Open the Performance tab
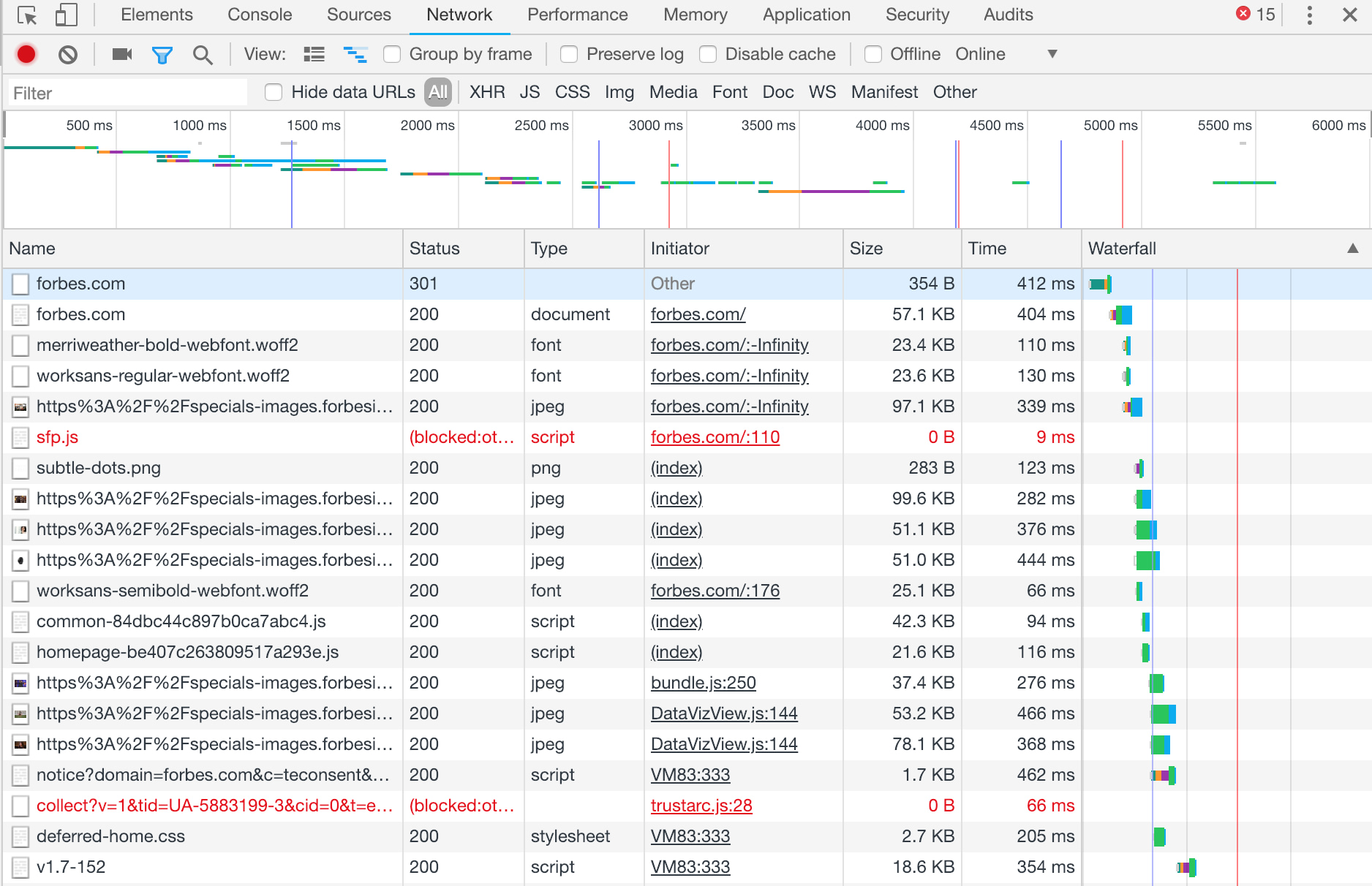The height and width of the screenshot is (886, 1372). pos(577,15)
